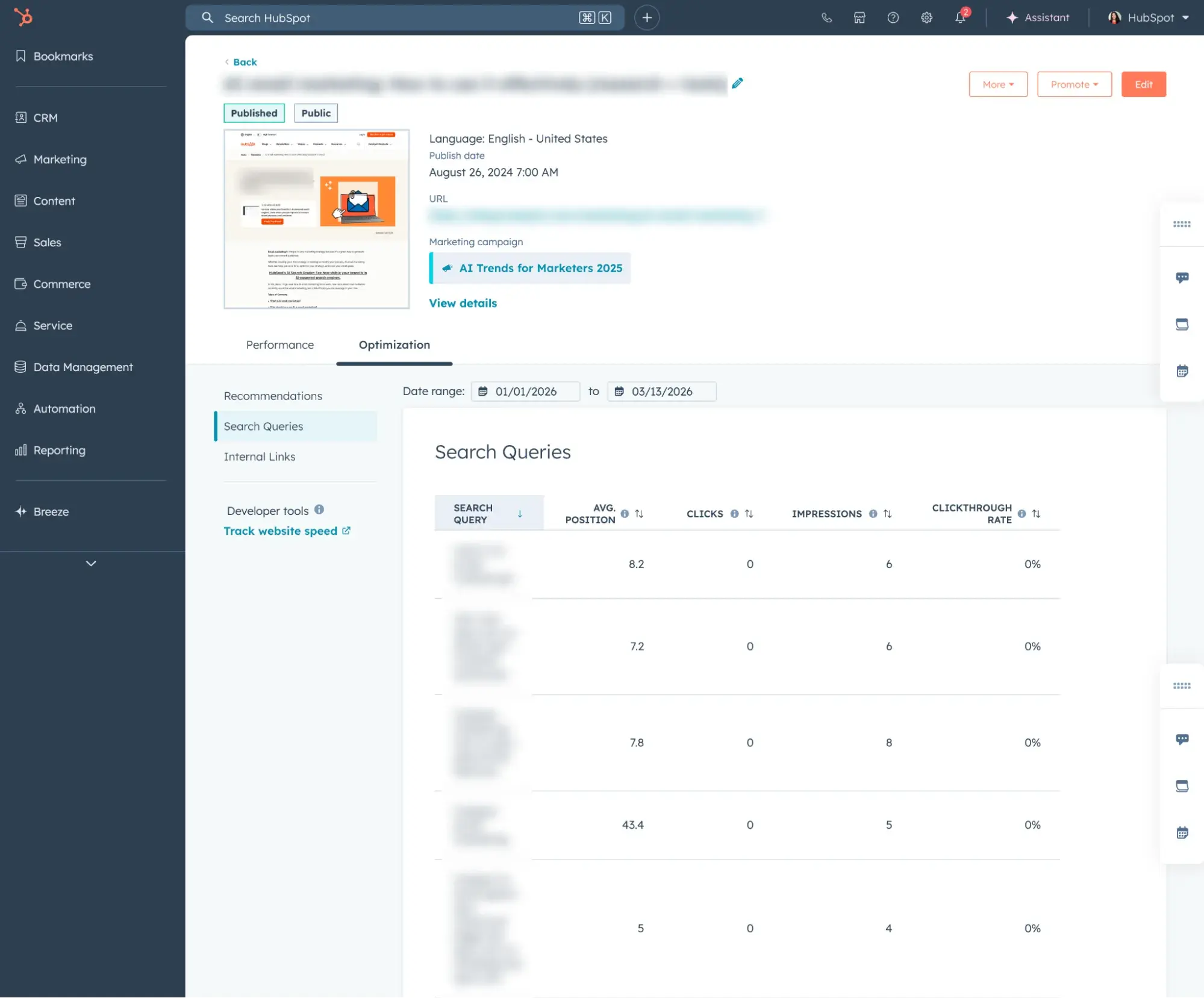1204x998 pixels.
Task: Open the Track website speed link
Action: (x=281, y=531)
